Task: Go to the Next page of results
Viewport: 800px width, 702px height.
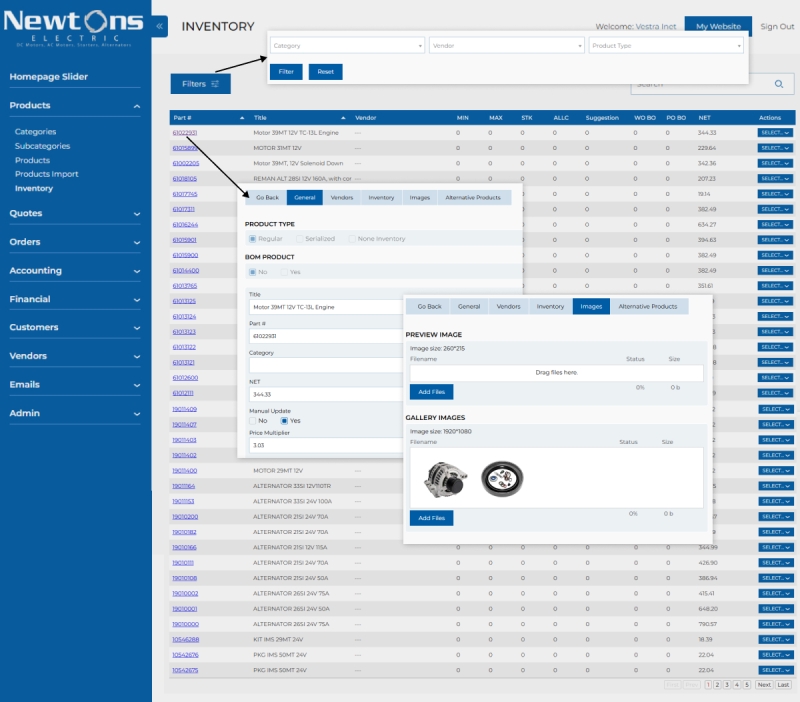Action: click(x=763, y=685)
